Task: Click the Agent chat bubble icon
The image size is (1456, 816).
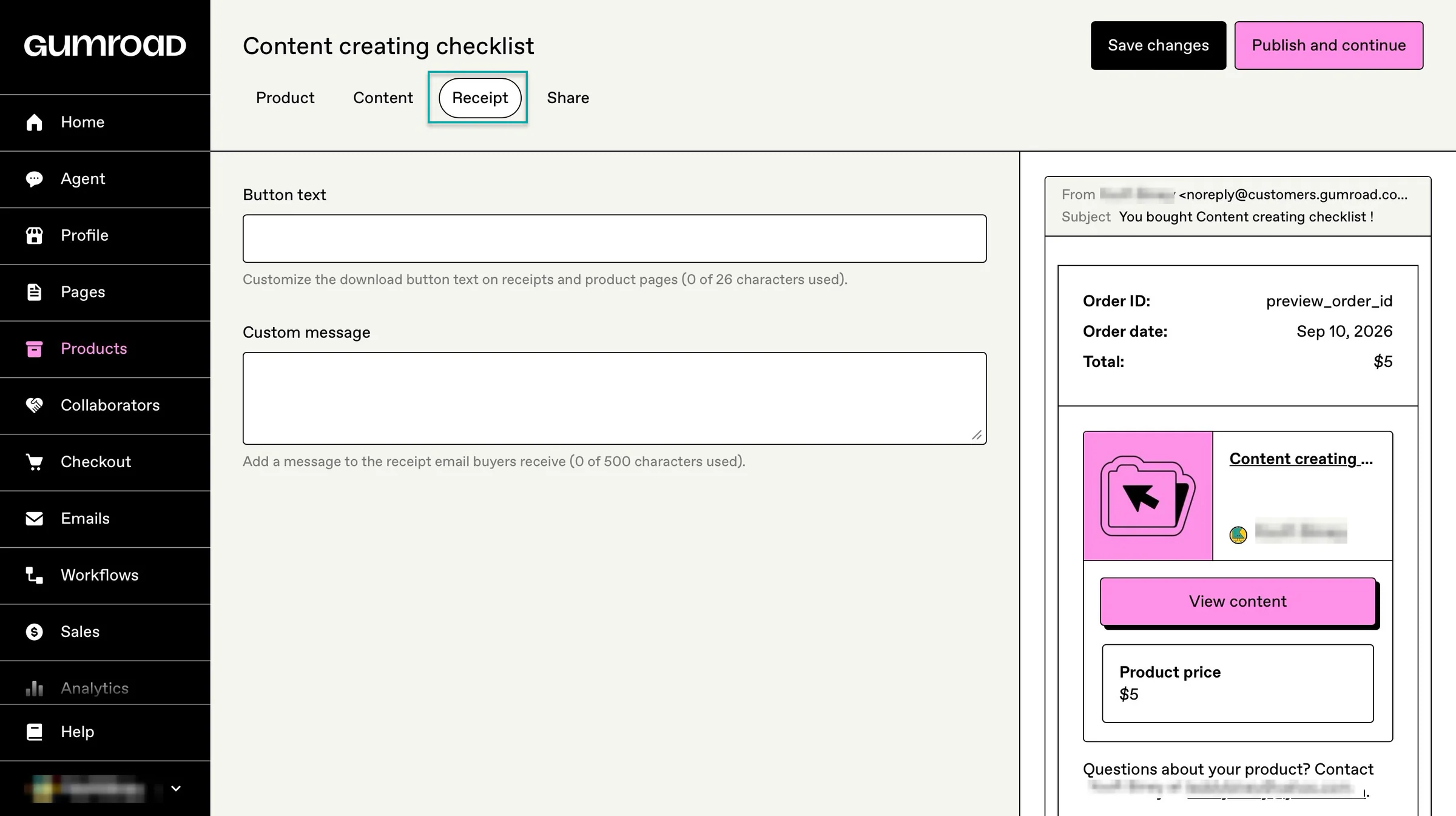Action: pyautogui.click(x=35, y=179)
